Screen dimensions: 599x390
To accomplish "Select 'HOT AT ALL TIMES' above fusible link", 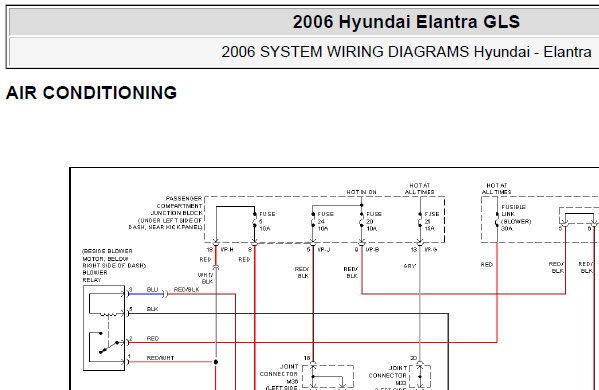I will [496, 189].
